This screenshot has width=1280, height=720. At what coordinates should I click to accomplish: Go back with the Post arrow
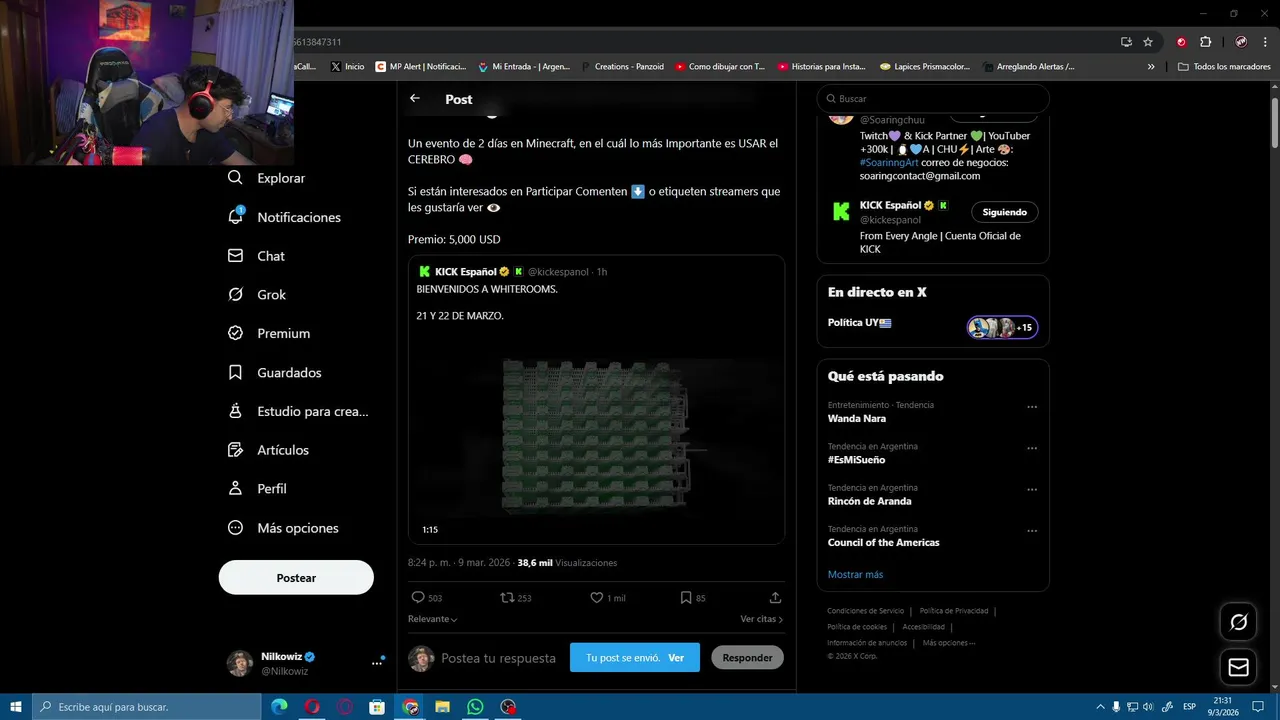click(x=415, y=98)
